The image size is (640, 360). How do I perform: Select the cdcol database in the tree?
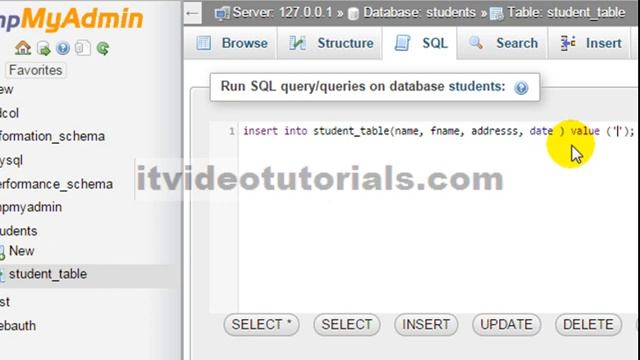point(9,113)
